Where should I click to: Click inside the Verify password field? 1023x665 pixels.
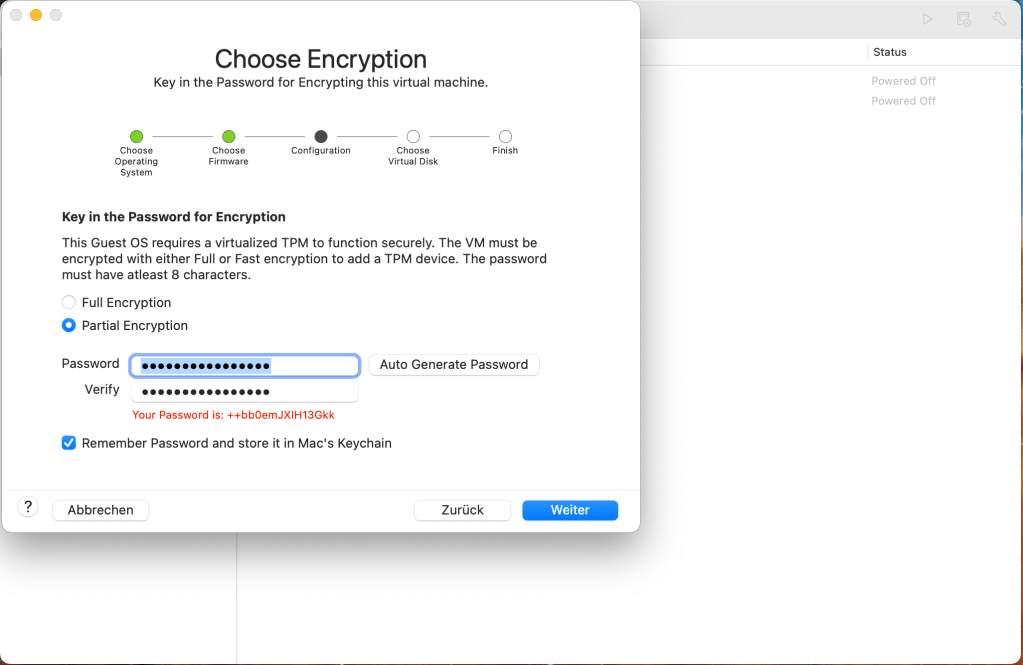[243, 390]
